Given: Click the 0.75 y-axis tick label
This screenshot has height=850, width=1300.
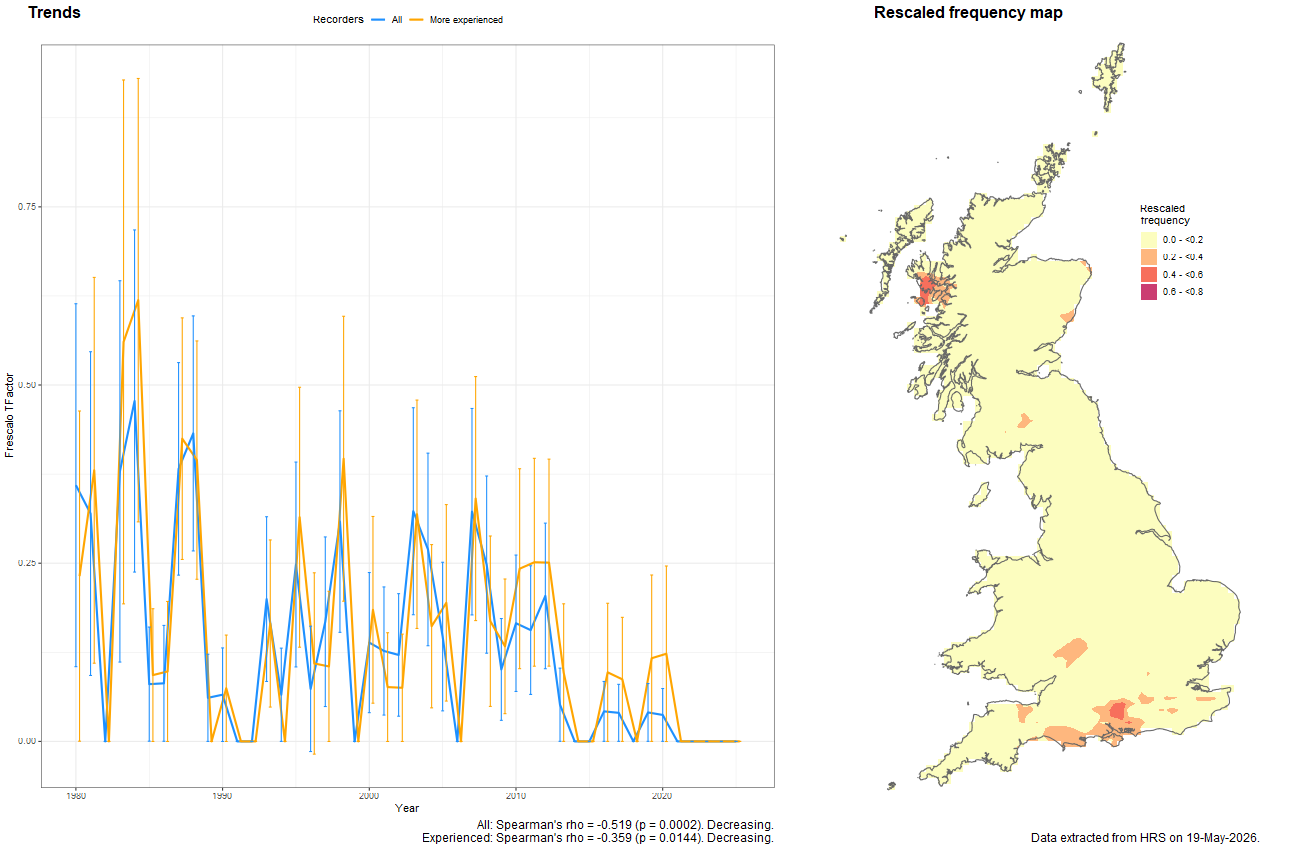Looking at the screenshot, I should point(27,206).
